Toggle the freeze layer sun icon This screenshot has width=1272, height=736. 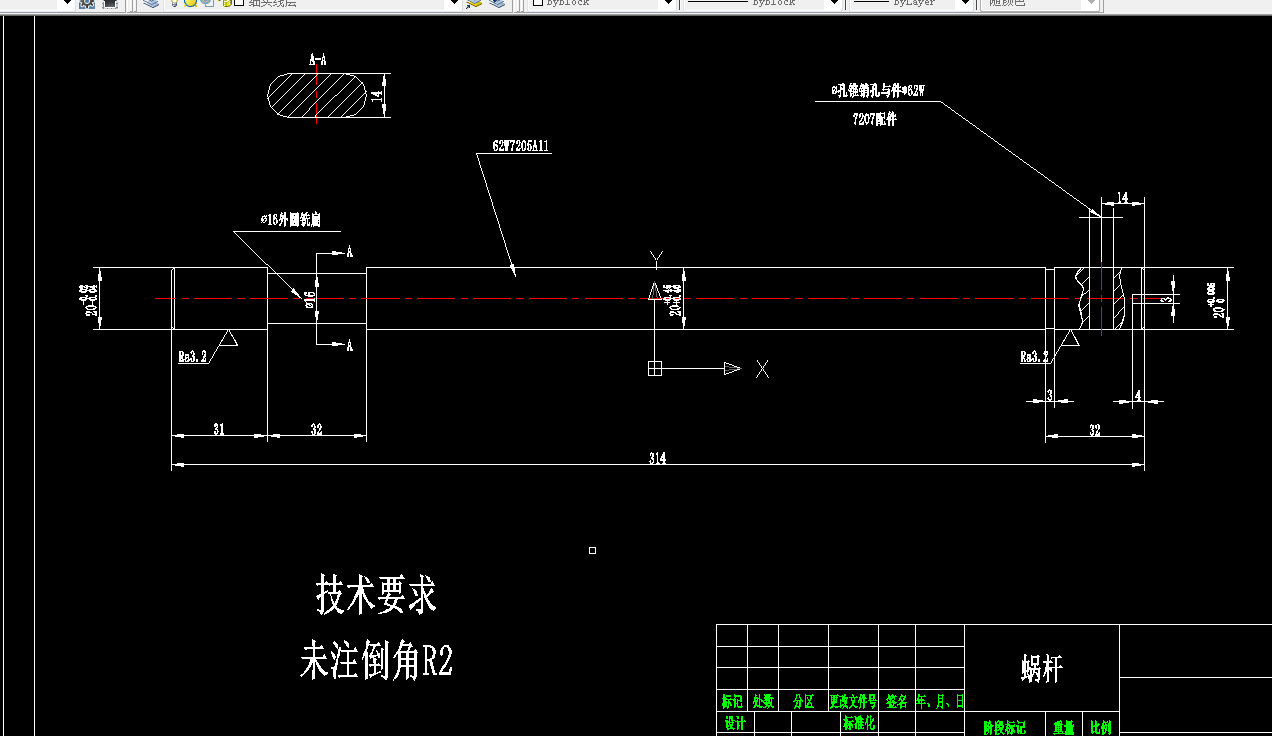click(x=191, y=5)
